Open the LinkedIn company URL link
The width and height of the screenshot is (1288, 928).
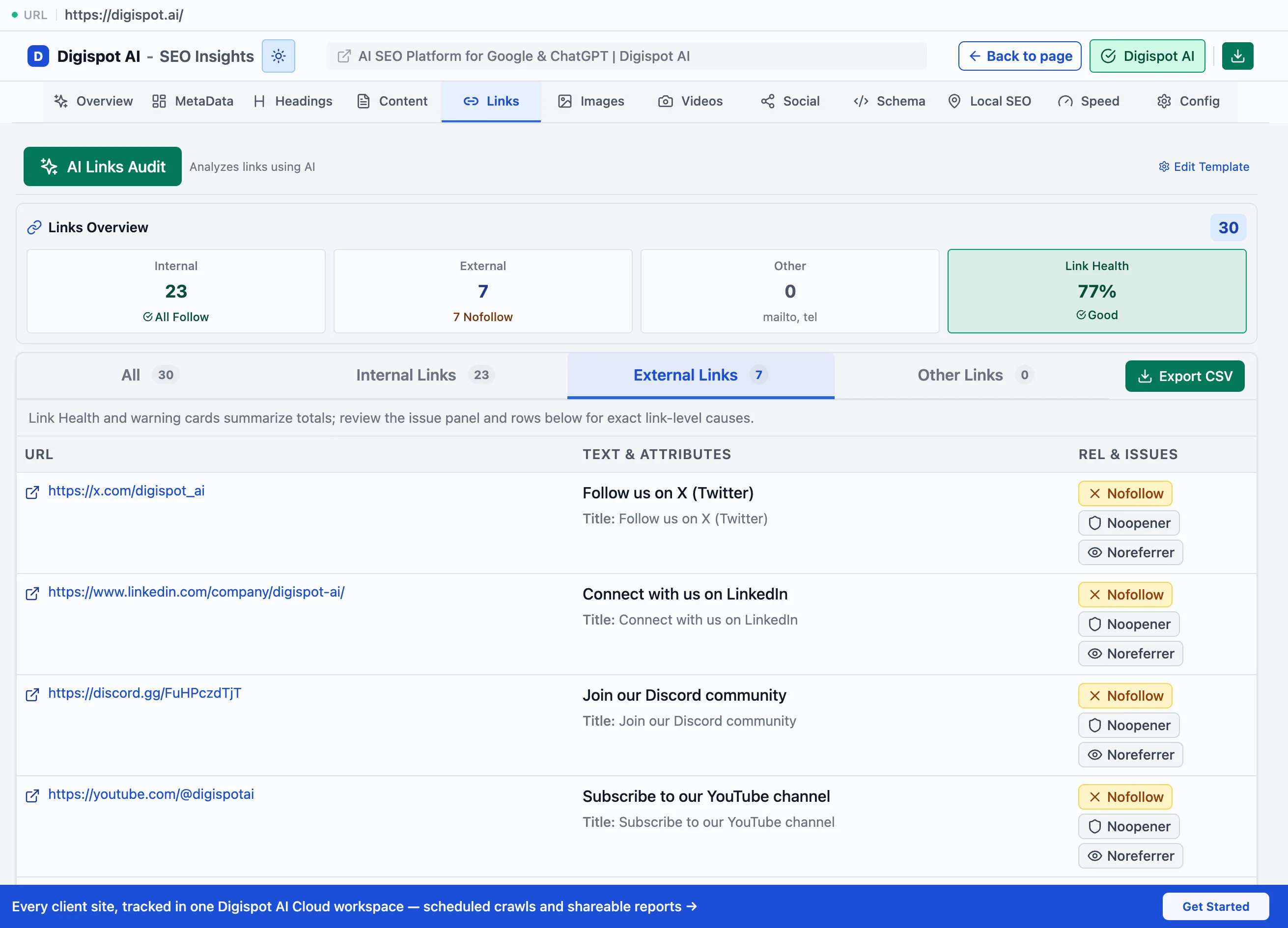click(x=196, y=592)
